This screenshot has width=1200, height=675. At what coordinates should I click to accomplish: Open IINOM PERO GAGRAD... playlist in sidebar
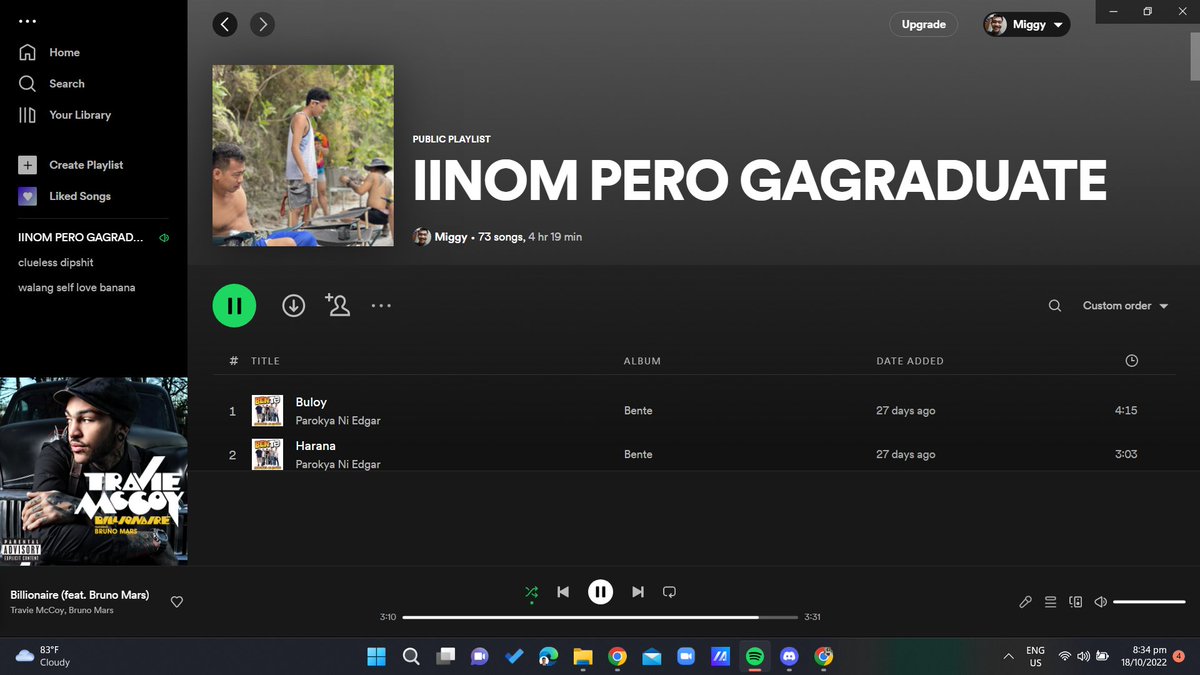80,238
